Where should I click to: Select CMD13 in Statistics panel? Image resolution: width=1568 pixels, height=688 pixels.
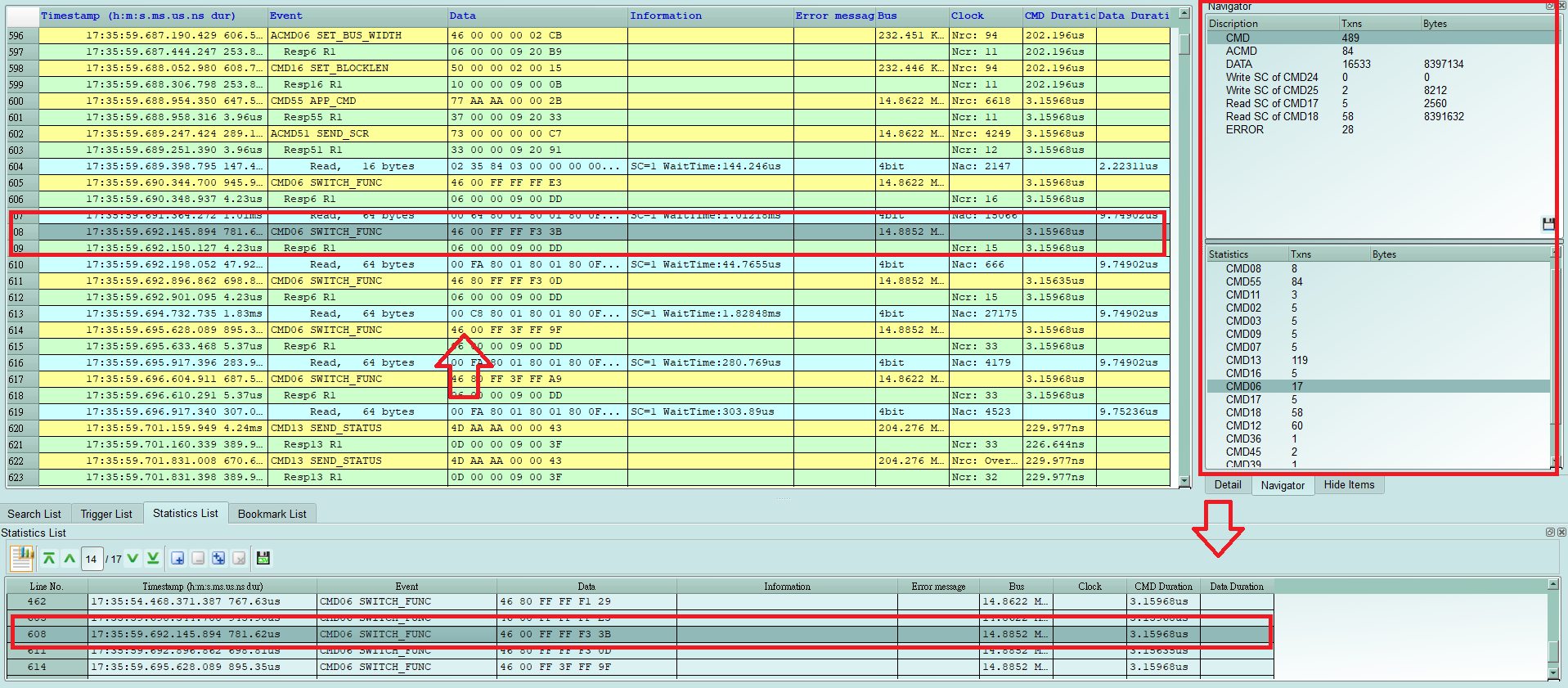(x=1379, y=360)
